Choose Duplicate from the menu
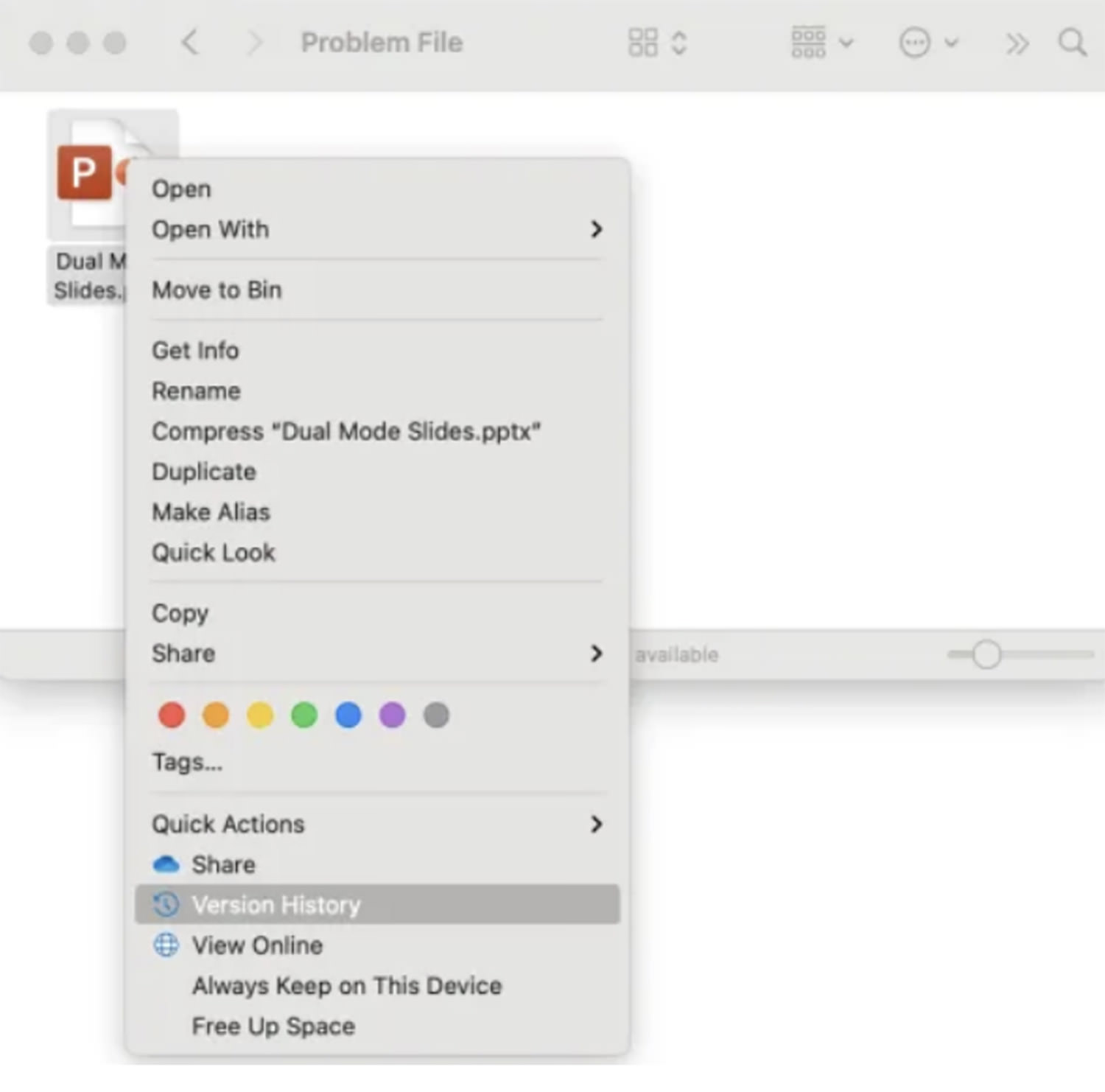The width and height of the screenshot is (1105, 1092). [377, 472]
